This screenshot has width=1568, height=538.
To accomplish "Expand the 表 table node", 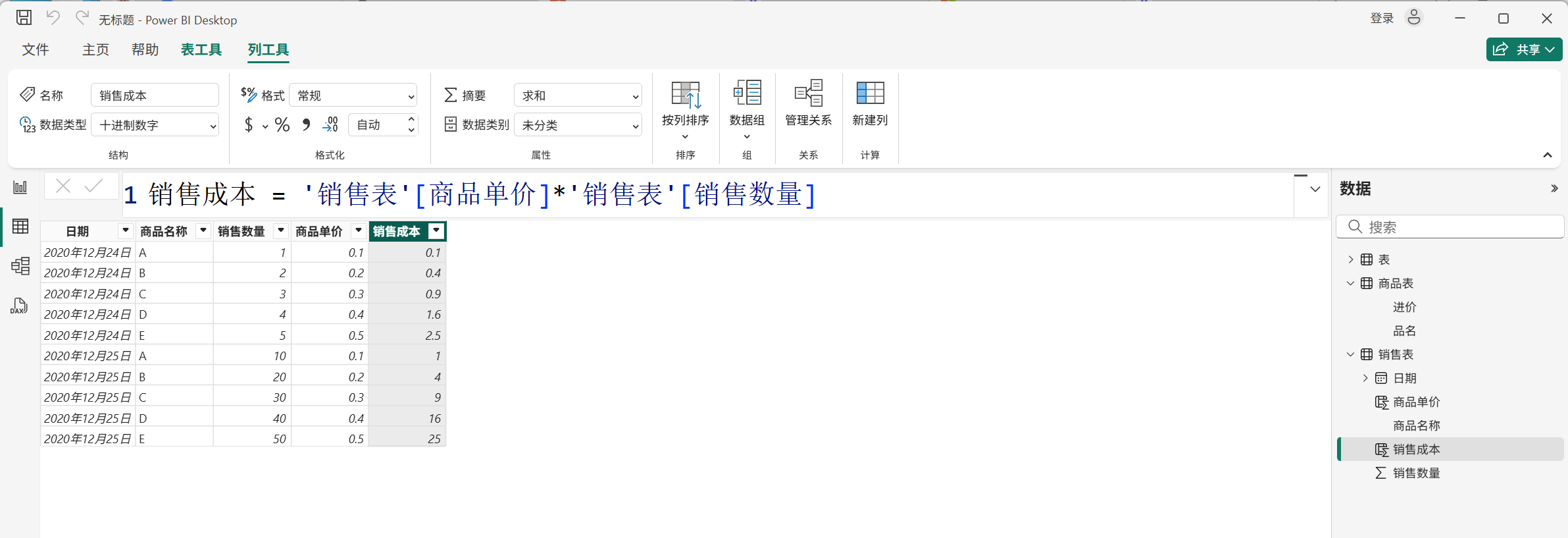I will pos(1350,259).
